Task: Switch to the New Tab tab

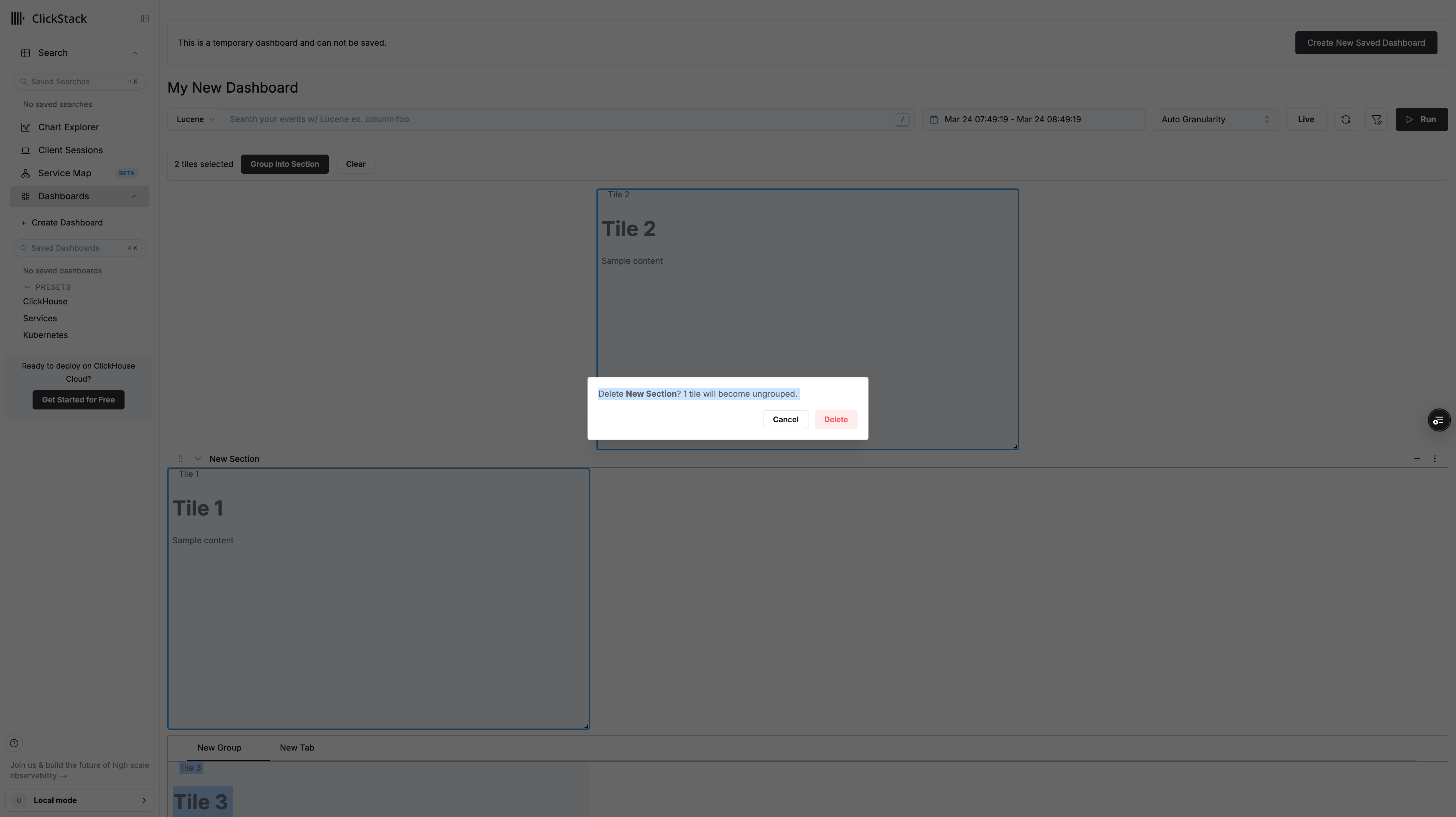Action: [x=297, y=747]
